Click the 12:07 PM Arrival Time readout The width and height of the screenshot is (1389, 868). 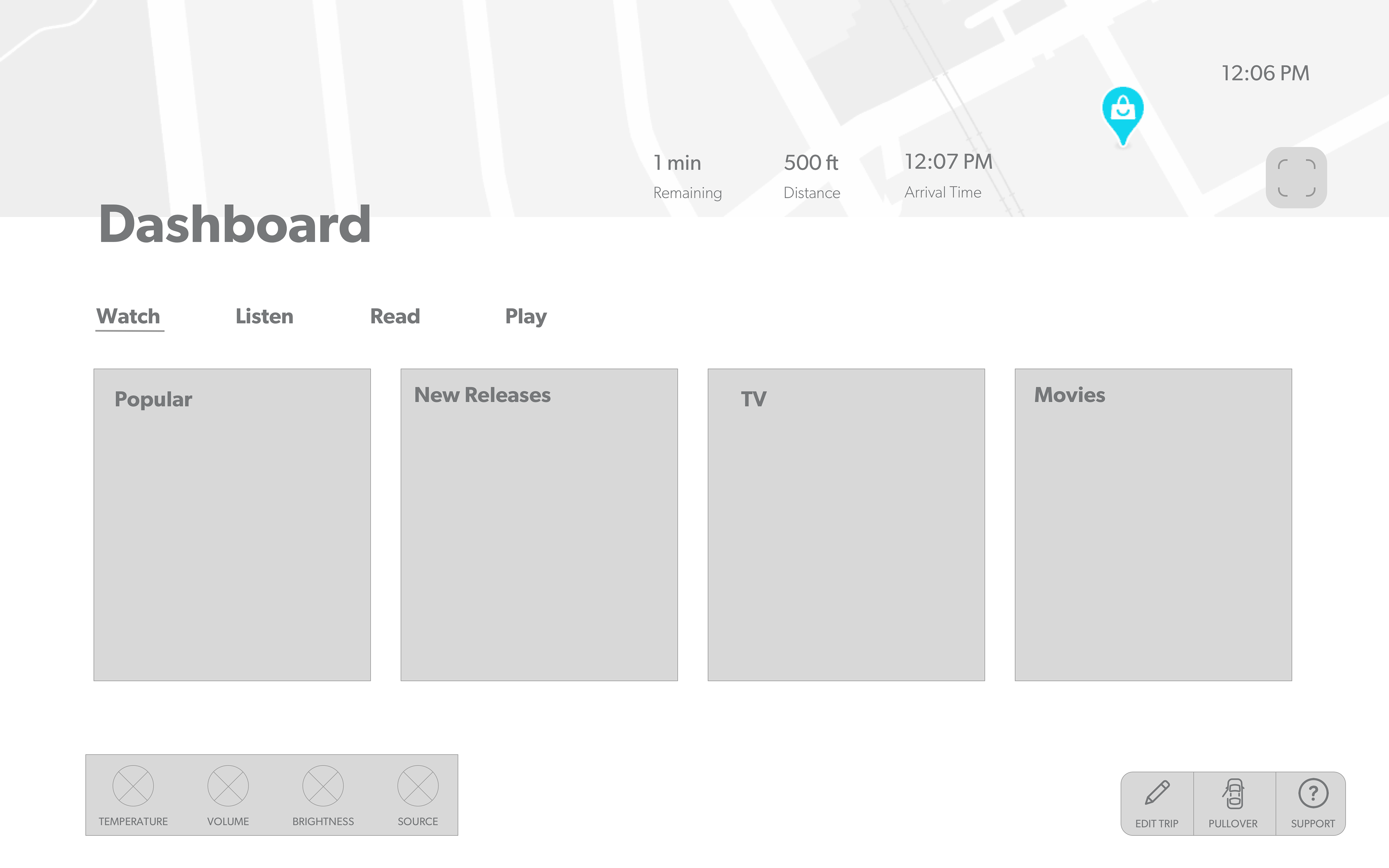click(948, 176)
